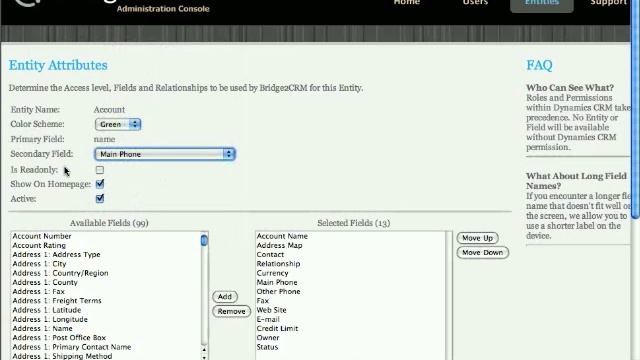Select Address 1: Latitude field

coord(106,310)
